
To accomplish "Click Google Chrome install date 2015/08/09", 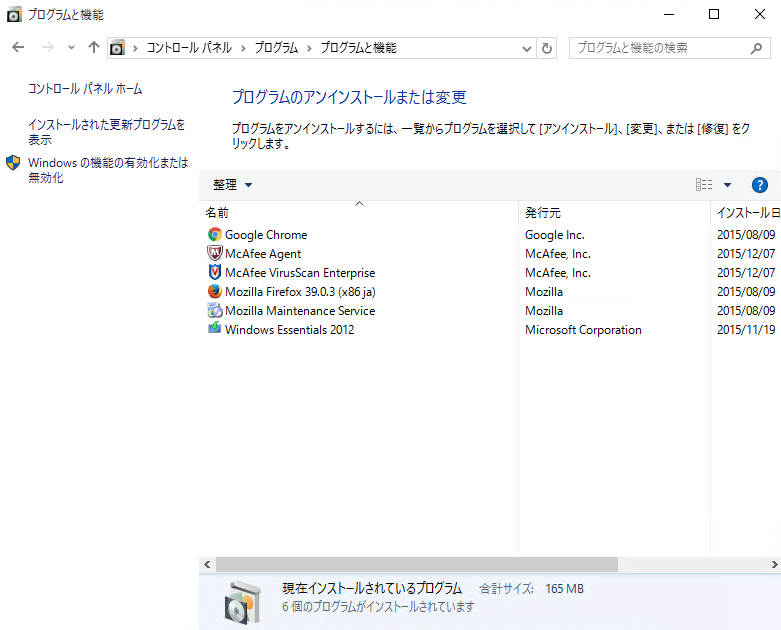I will coord(746,235).
